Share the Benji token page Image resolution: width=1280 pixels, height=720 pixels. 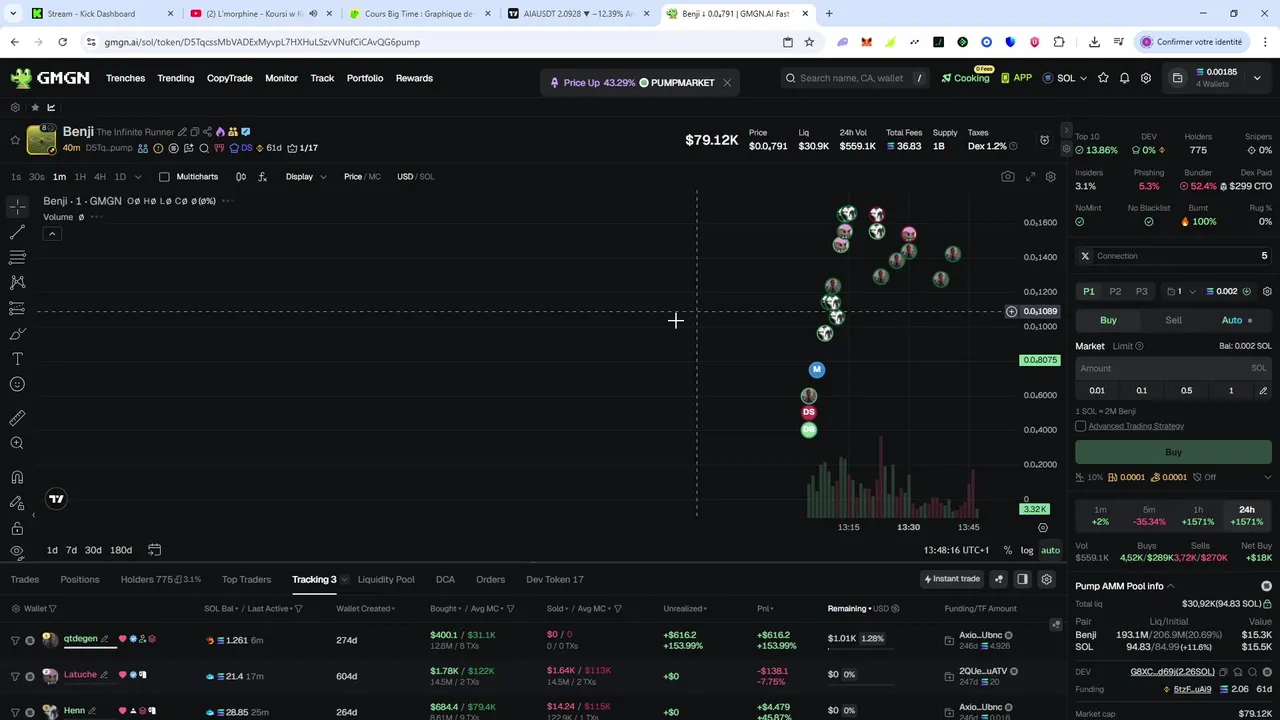coord(207,132)
